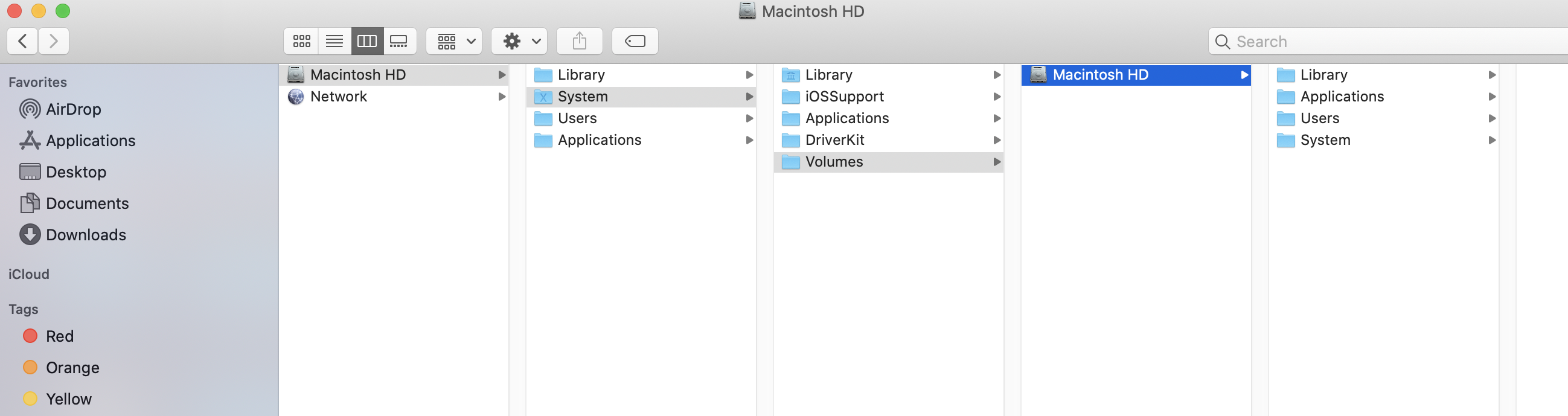Select System in the last column

tap(1384, 140)
